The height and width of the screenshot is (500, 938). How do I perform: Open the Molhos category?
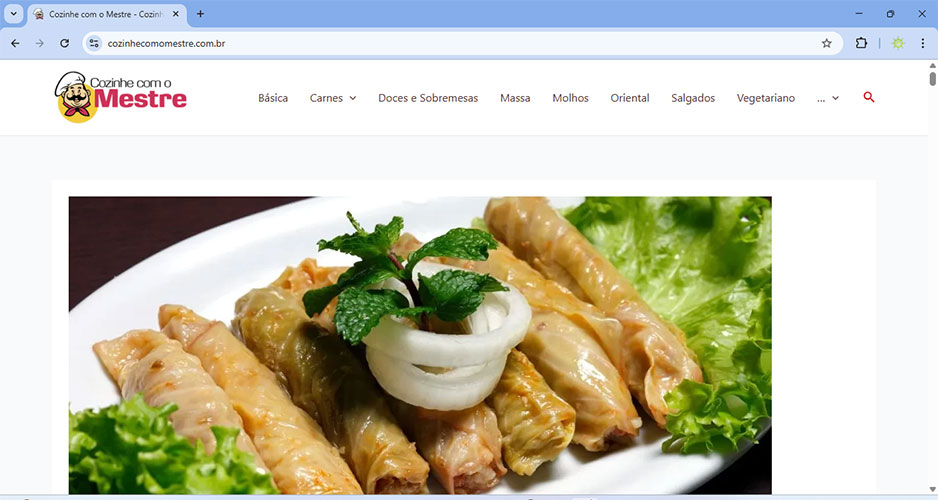(570, 98)
